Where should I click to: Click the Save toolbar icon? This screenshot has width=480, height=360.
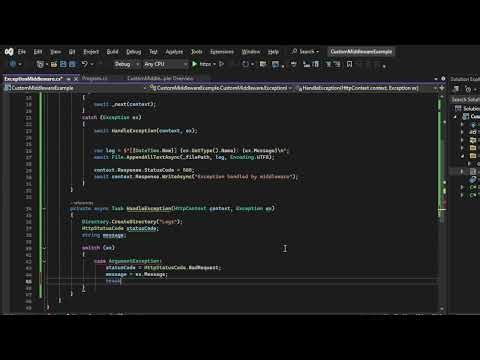63,64
